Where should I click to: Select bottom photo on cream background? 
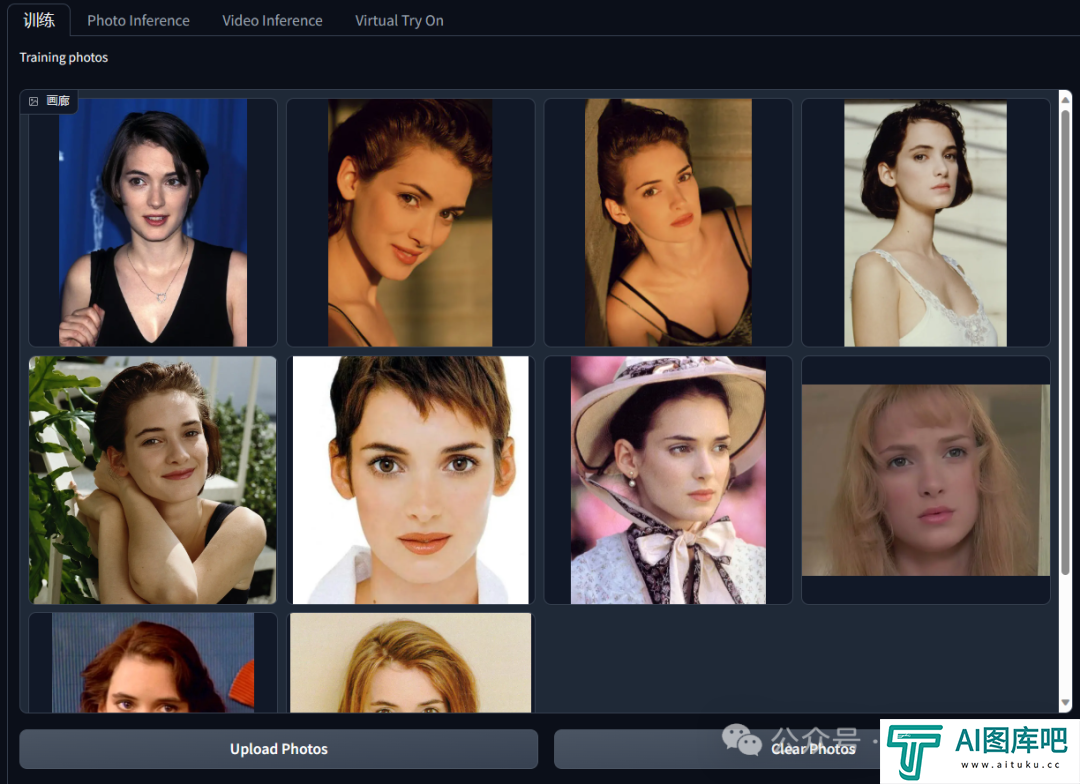[x=411, y=663]
